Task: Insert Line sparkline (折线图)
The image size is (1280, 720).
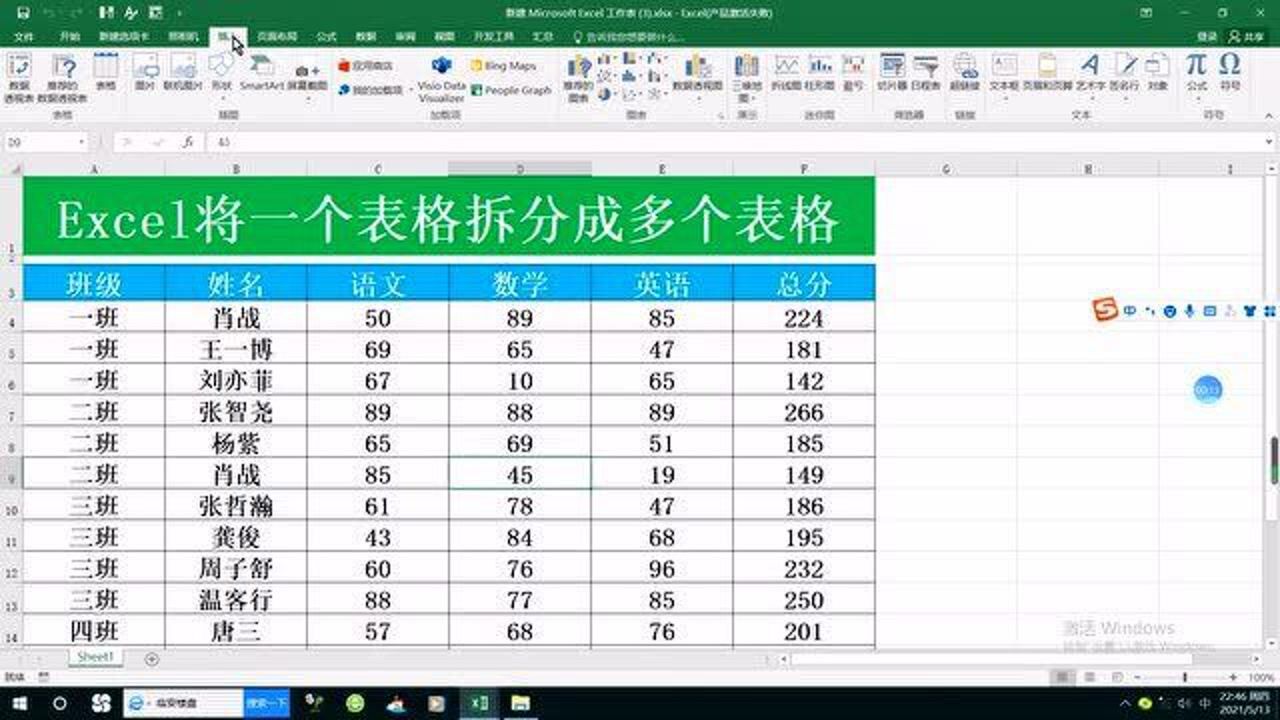Action: (786, 73)
